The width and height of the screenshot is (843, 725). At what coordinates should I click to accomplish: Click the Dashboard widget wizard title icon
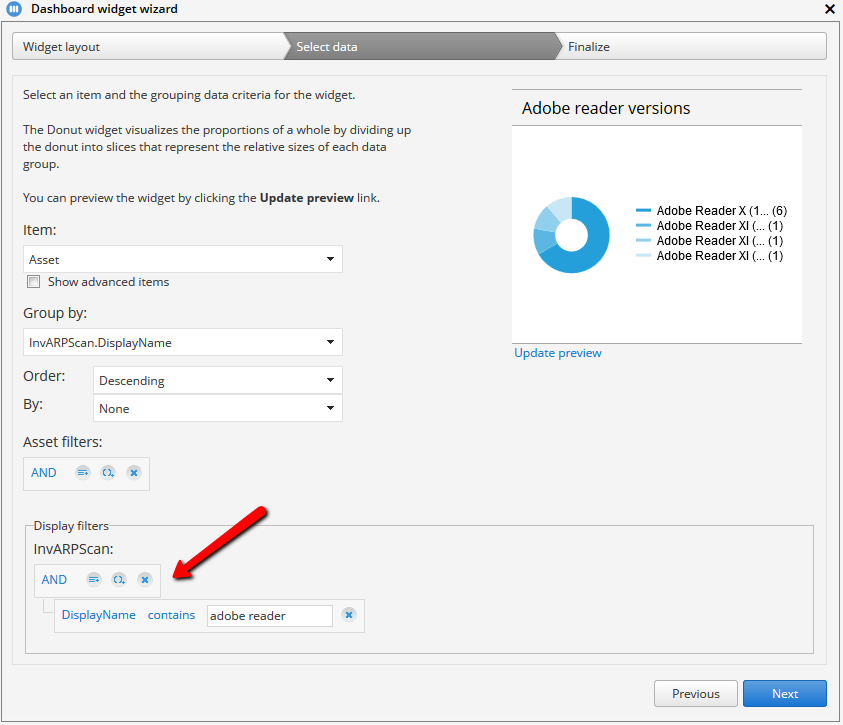coord(14,9)
